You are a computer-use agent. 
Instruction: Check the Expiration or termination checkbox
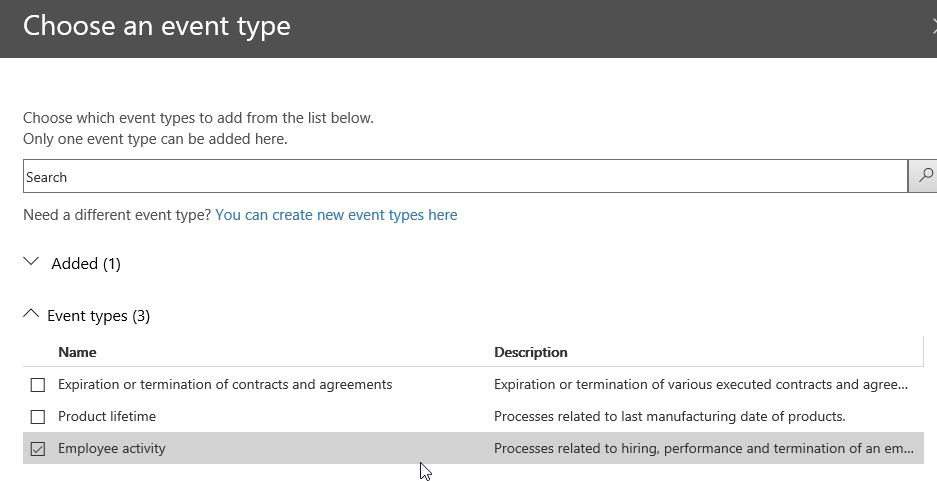point(38,385)
